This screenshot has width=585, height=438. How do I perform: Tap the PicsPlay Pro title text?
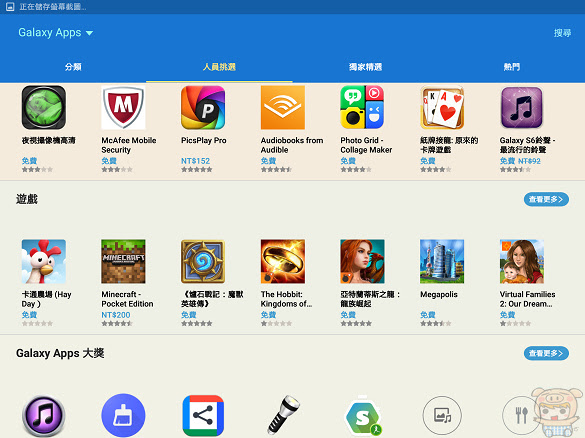coord(204,140)
